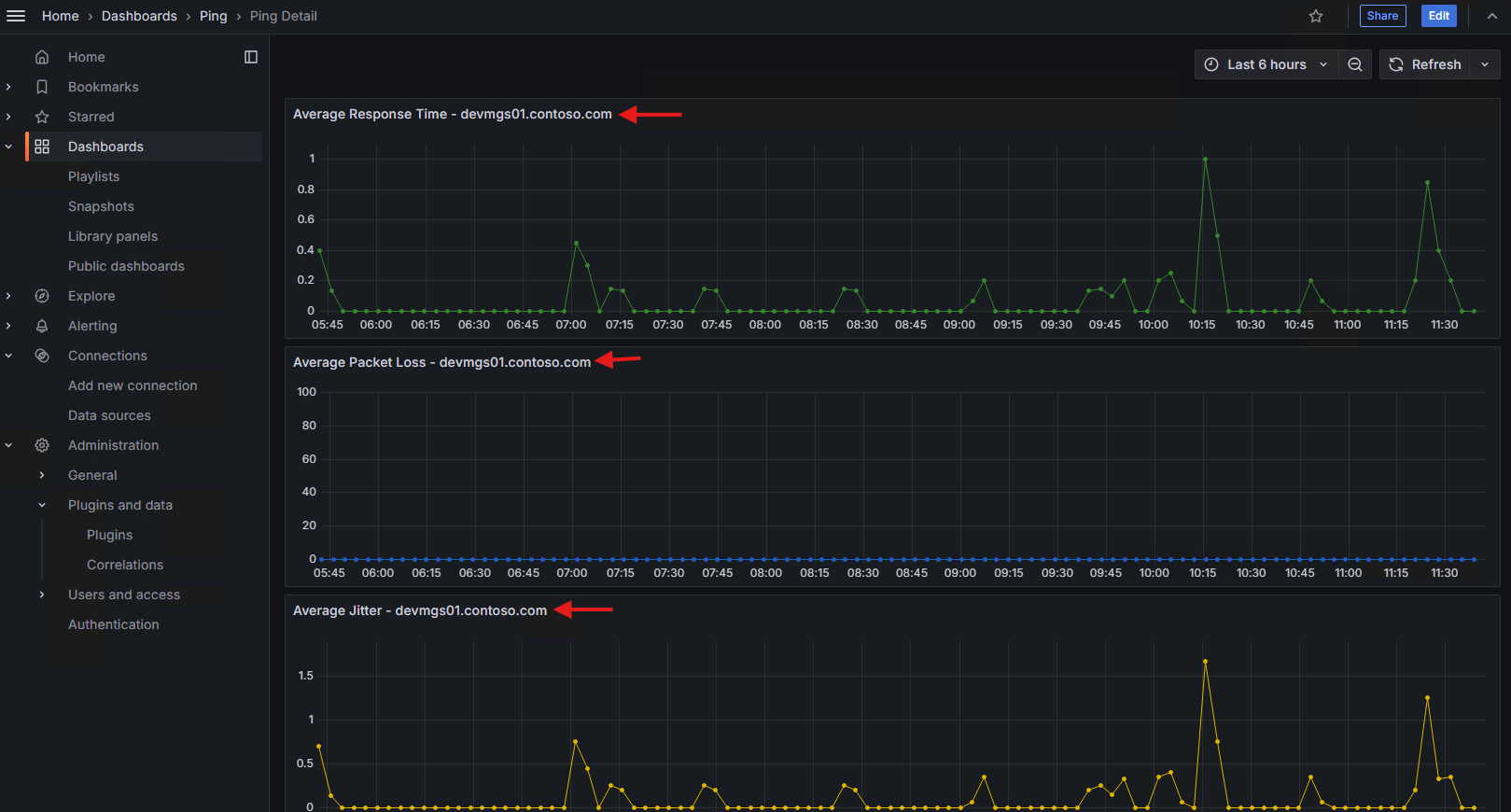Open the refresh interval dropdown arrow
The width and height of the screenshot is (1511, 812).
[x=1485, y=64]
